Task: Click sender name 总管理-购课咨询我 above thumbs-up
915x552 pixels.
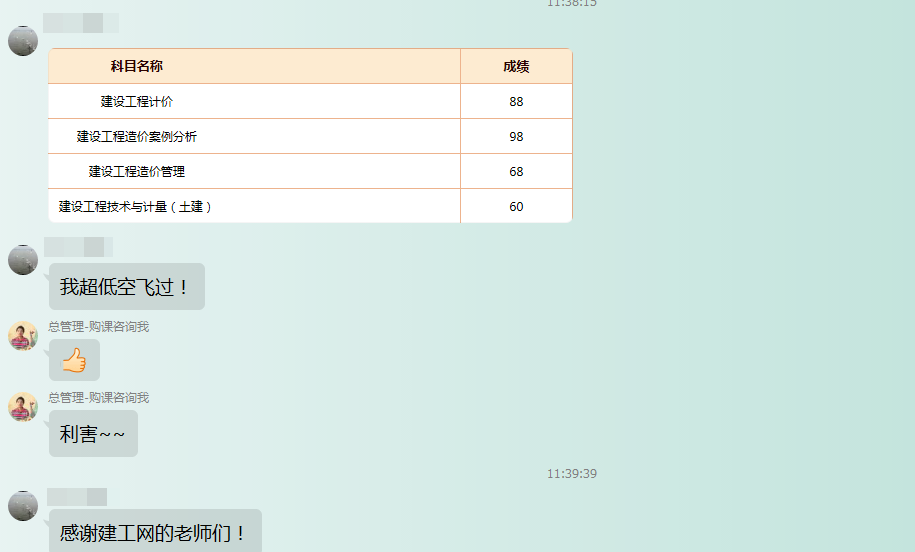Action: [x=98, y=327]
